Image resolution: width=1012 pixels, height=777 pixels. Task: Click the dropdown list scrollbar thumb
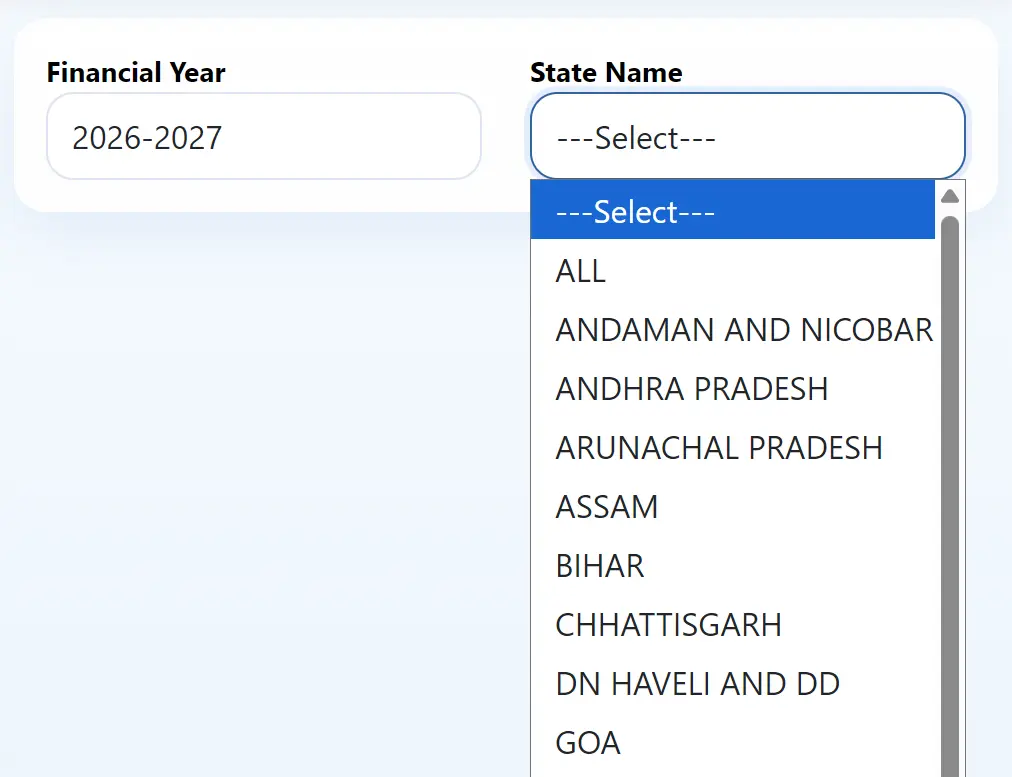[x=950, y=496]
